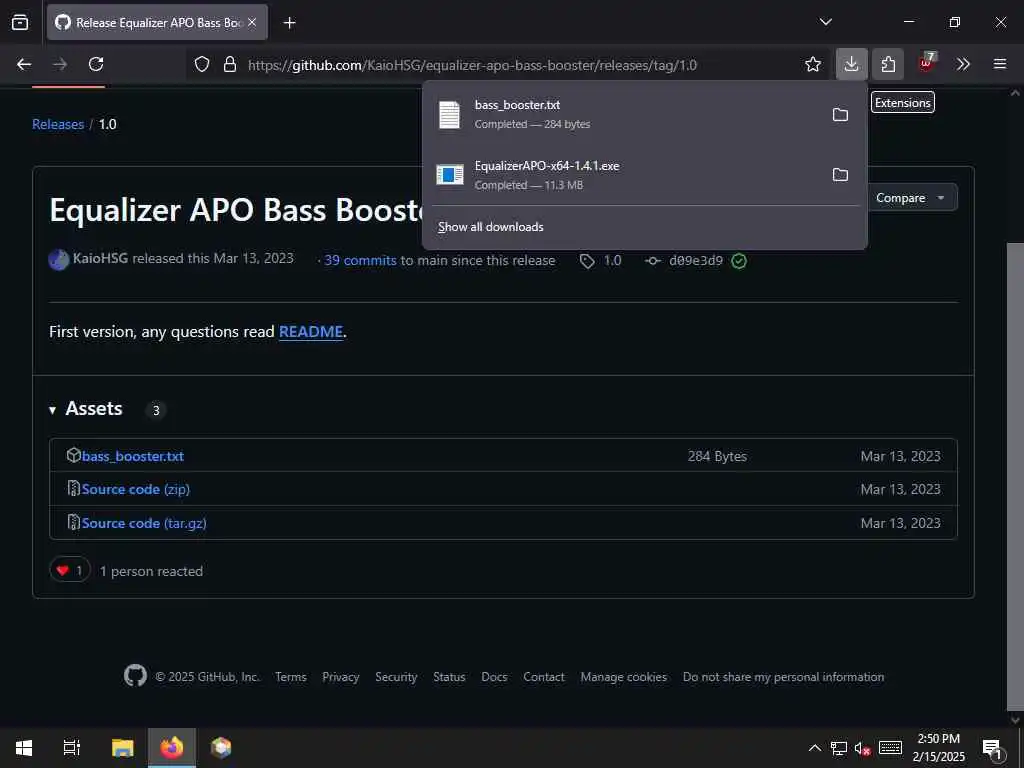Open the network tray icon

(839, 748)
